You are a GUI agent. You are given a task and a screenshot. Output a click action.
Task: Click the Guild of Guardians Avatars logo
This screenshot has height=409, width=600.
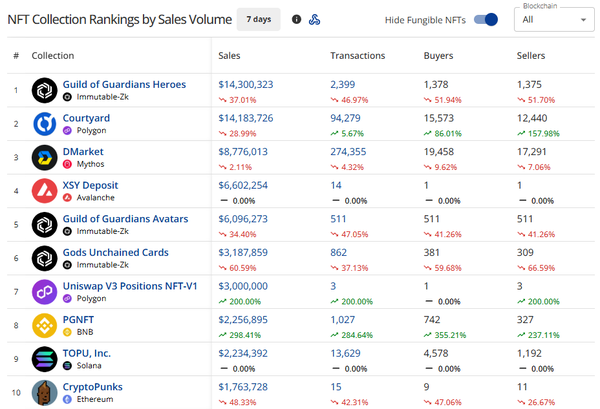(x=44, y=225)
